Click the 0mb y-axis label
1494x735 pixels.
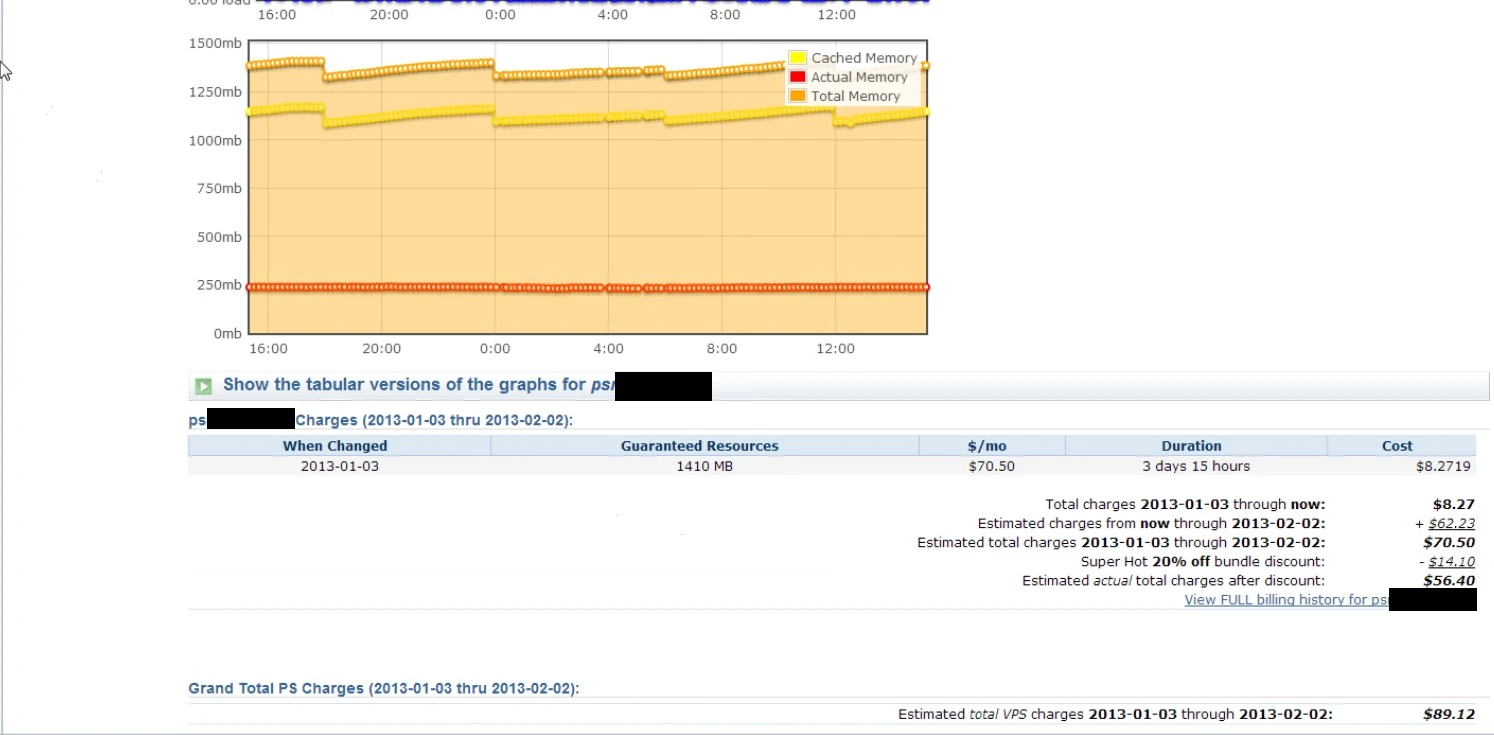227,334
